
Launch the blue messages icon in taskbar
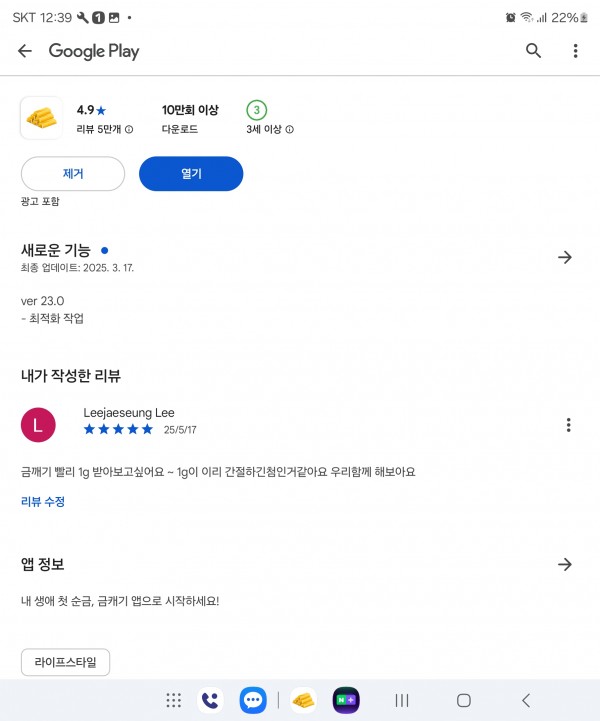tap(253, 700)
